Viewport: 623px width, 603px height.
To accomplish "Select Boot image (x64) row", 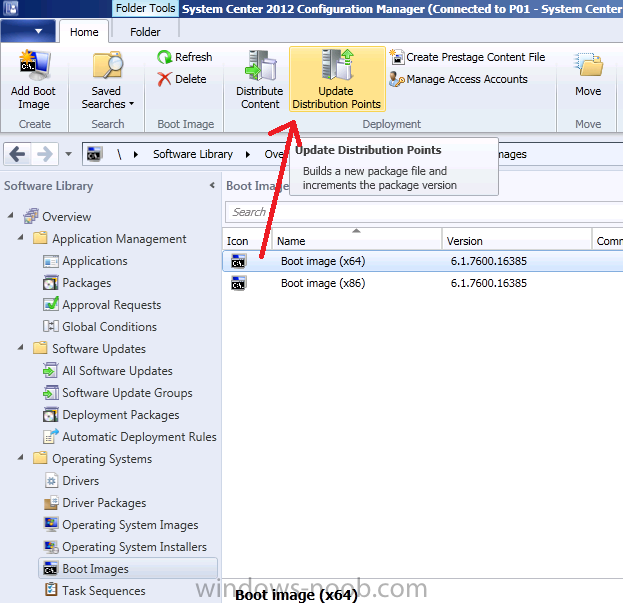I will coord(423,261).
